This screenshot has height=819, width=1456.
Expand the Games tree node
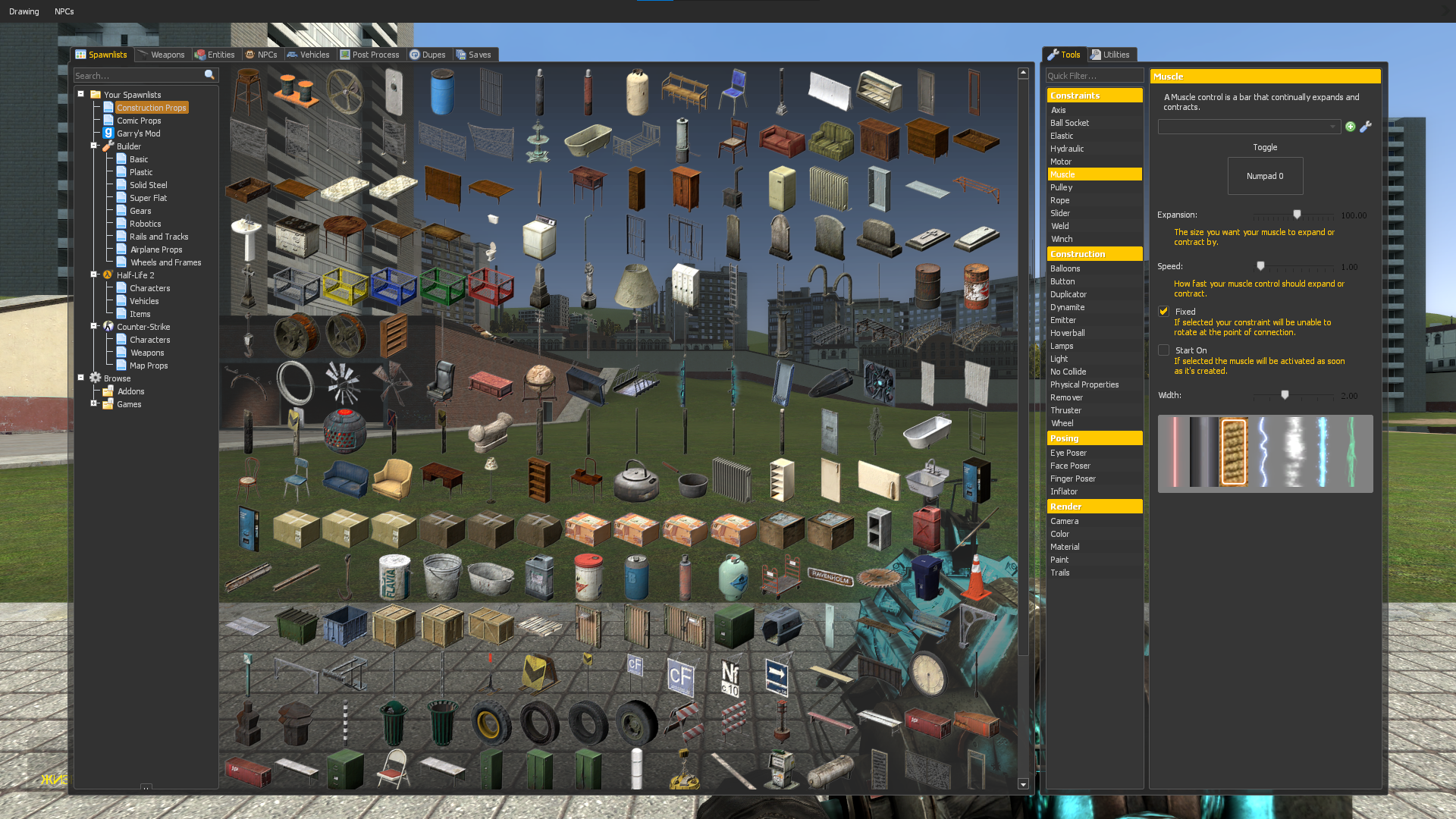[x=94, y=403]
